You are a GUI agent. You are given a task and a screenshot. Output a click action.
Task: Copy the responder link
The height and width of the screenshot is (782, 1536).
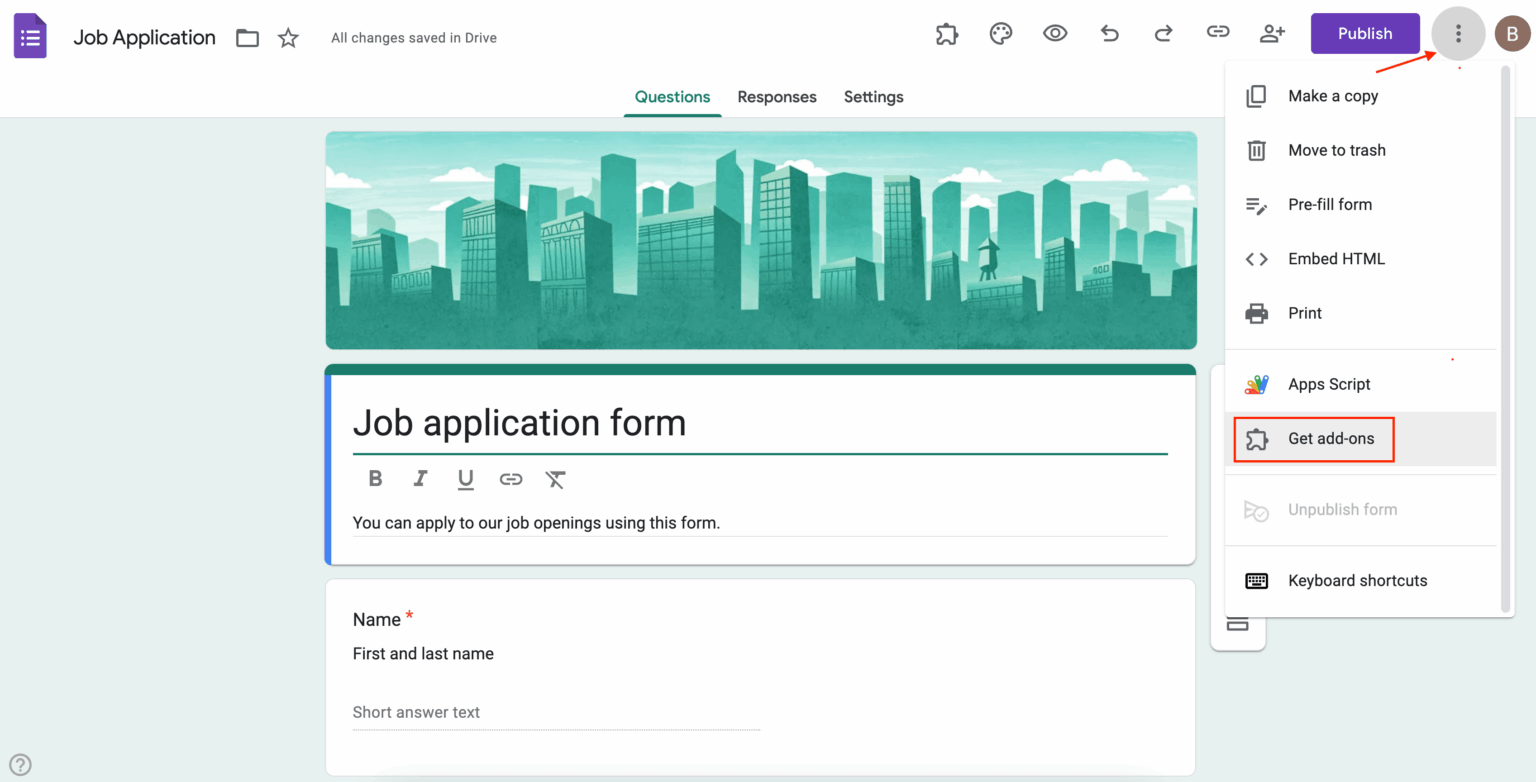1217,33
